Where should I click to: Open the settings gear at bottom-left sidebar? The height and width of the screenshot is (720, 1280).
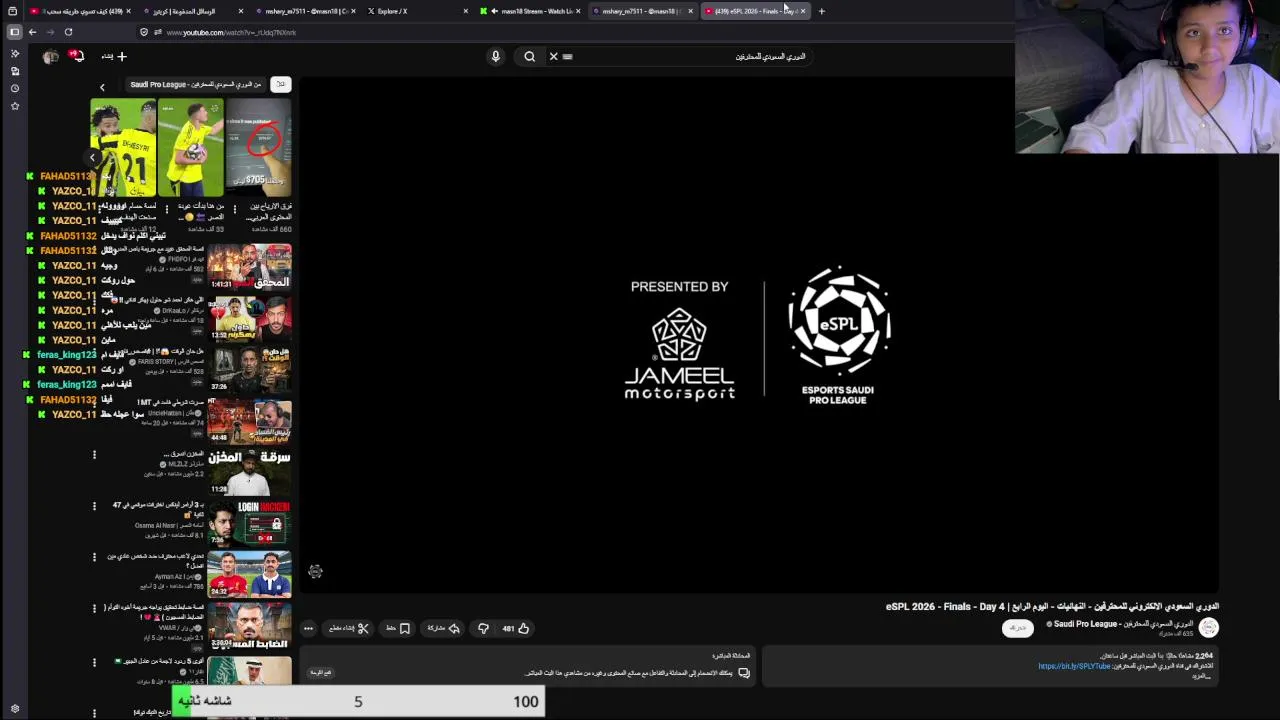(x=14, y=709)
